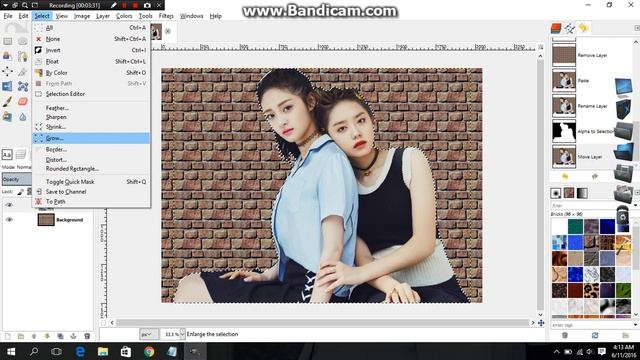Switch to the Patterns tab
Image resolution: width=640 pixels, height=360 pixels.
point(569,193)
